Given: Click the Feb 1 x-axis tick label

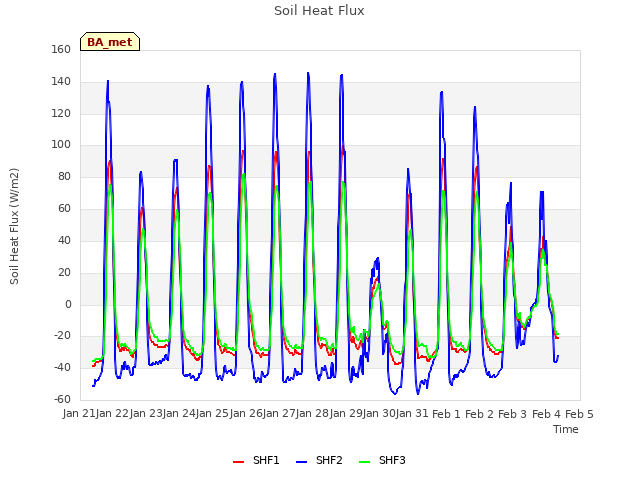Looking at the screenshot, I should click(x=446, y=414).
